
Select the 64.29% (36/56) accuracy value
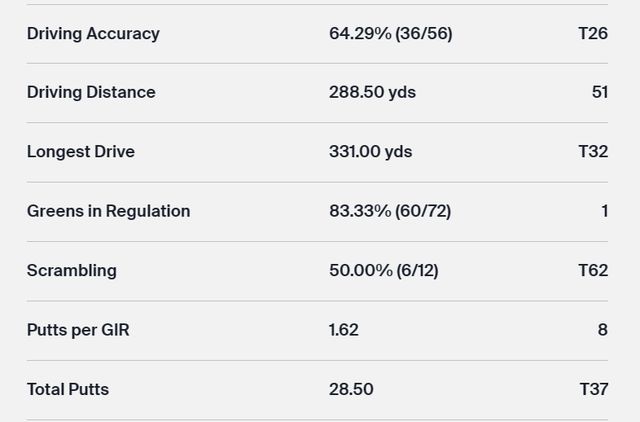(x=390, y=33)
